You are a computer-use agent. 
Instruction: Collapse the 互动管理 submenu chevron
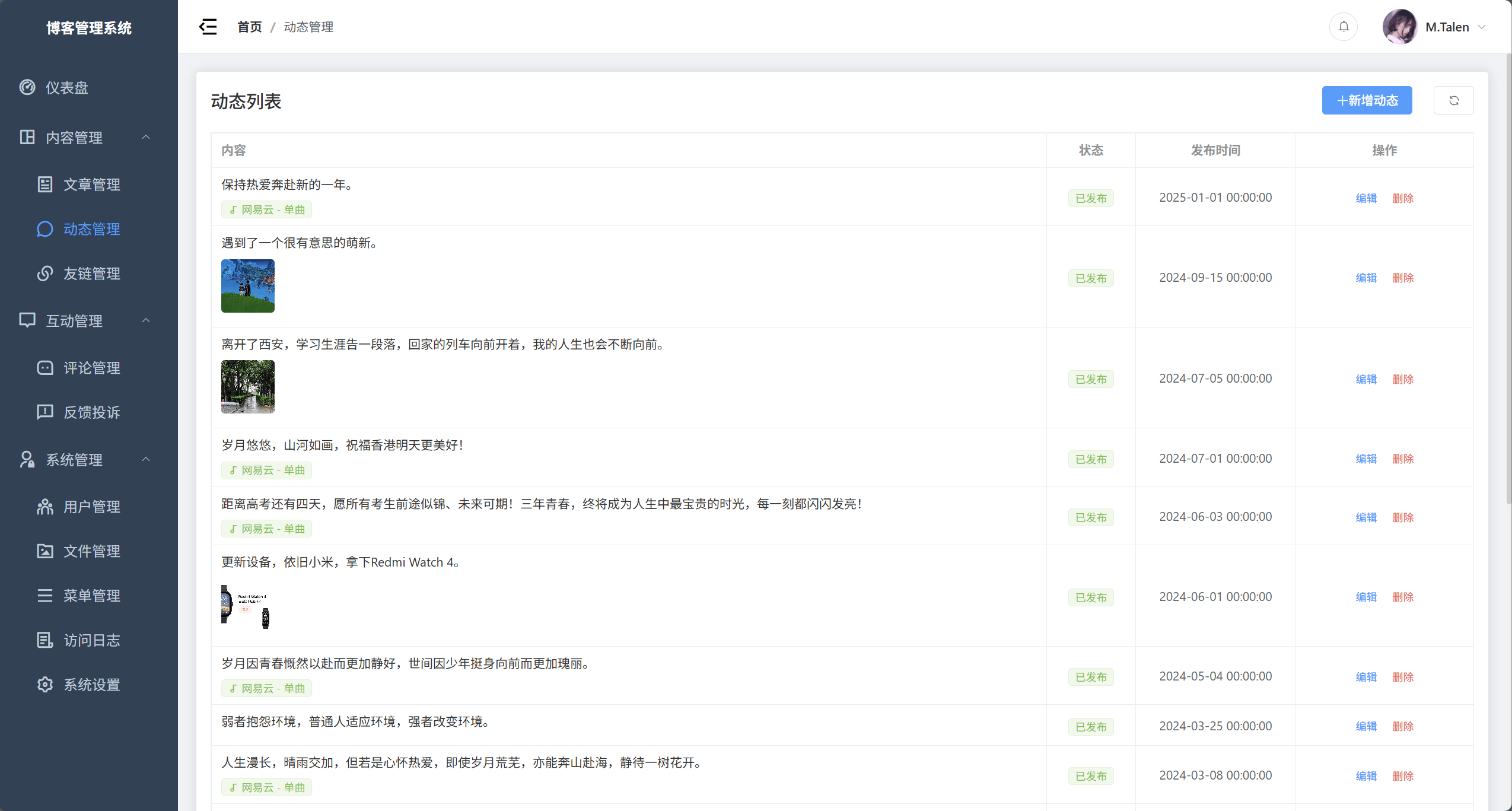tap(146, 320)
